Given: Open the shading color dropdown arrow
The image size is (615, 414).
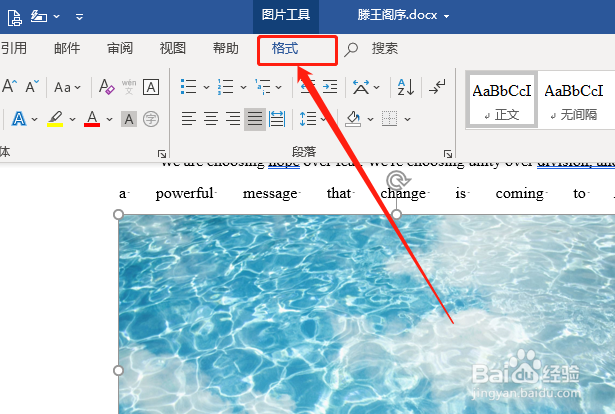Looking at the screenshot, I should point(370,119).
